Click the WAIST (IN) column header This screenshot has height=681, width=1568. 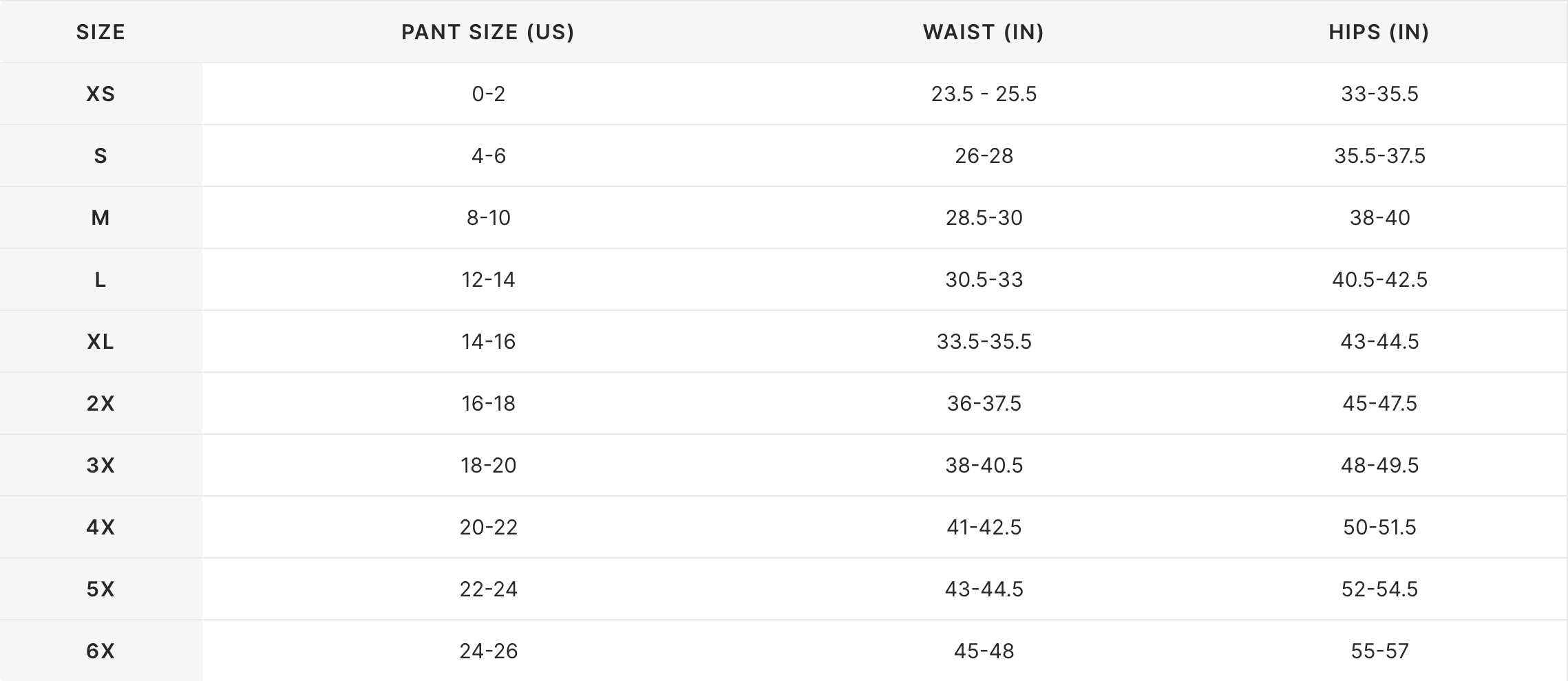point(984,32)
